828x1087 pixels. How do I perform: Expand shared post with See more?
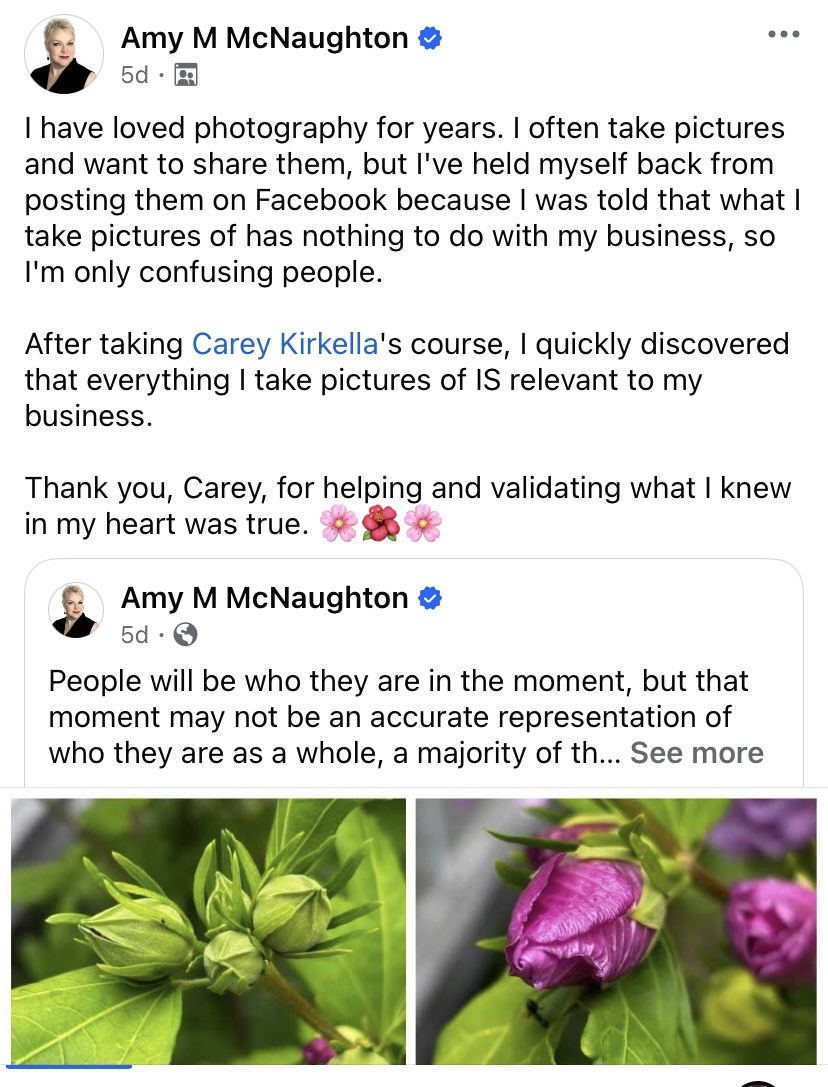(x=696, y=753)
